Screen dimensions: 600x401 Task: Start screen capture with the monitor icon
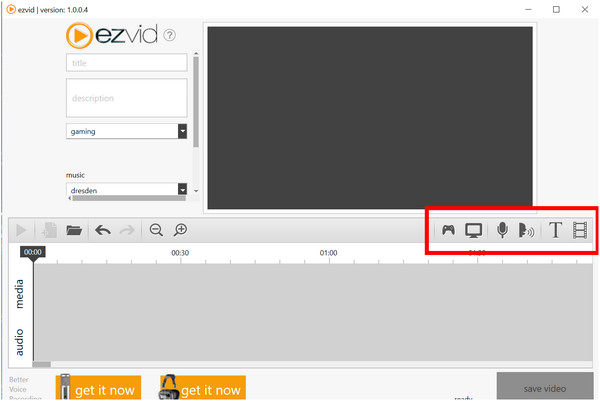(x=473, y=230)
